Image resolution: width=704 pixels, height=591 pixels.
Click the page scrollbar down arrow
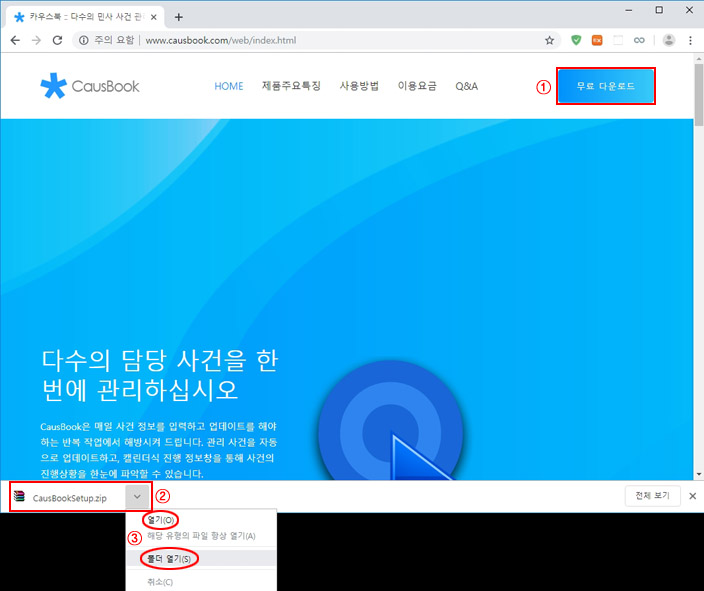coord(699,474)
